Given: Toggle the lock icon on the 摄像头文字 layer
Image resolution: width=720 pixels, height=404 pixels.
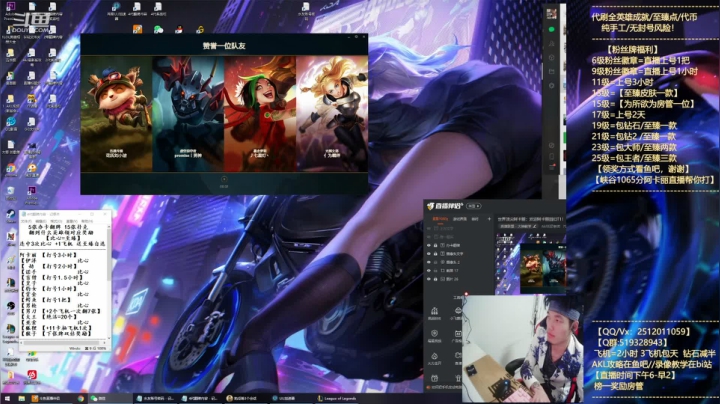Looking at the screenshot, I should pyautogui.click(x=436, y=253).
